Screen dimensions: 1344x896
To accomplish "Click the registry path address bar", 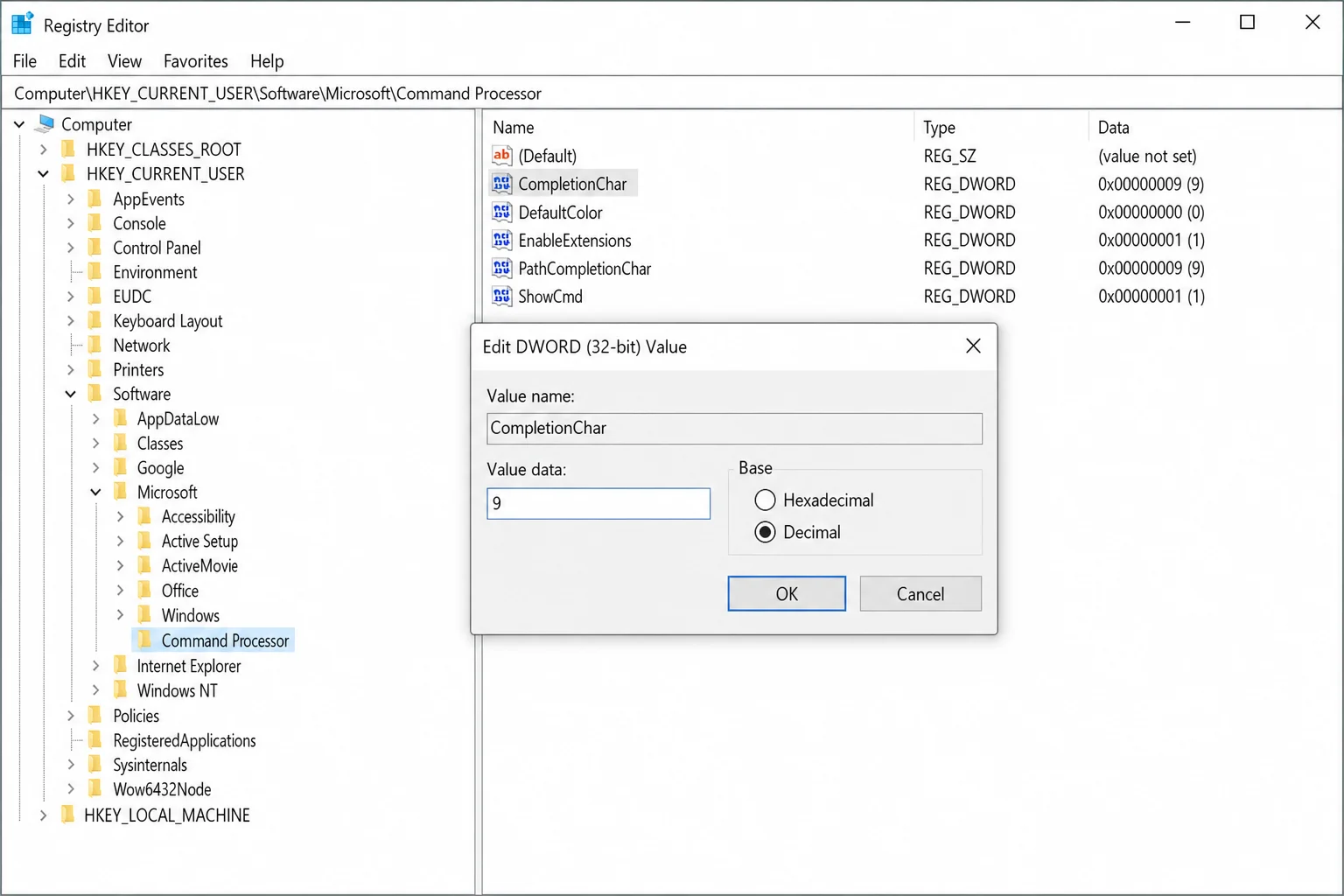I will coord(672,93).
